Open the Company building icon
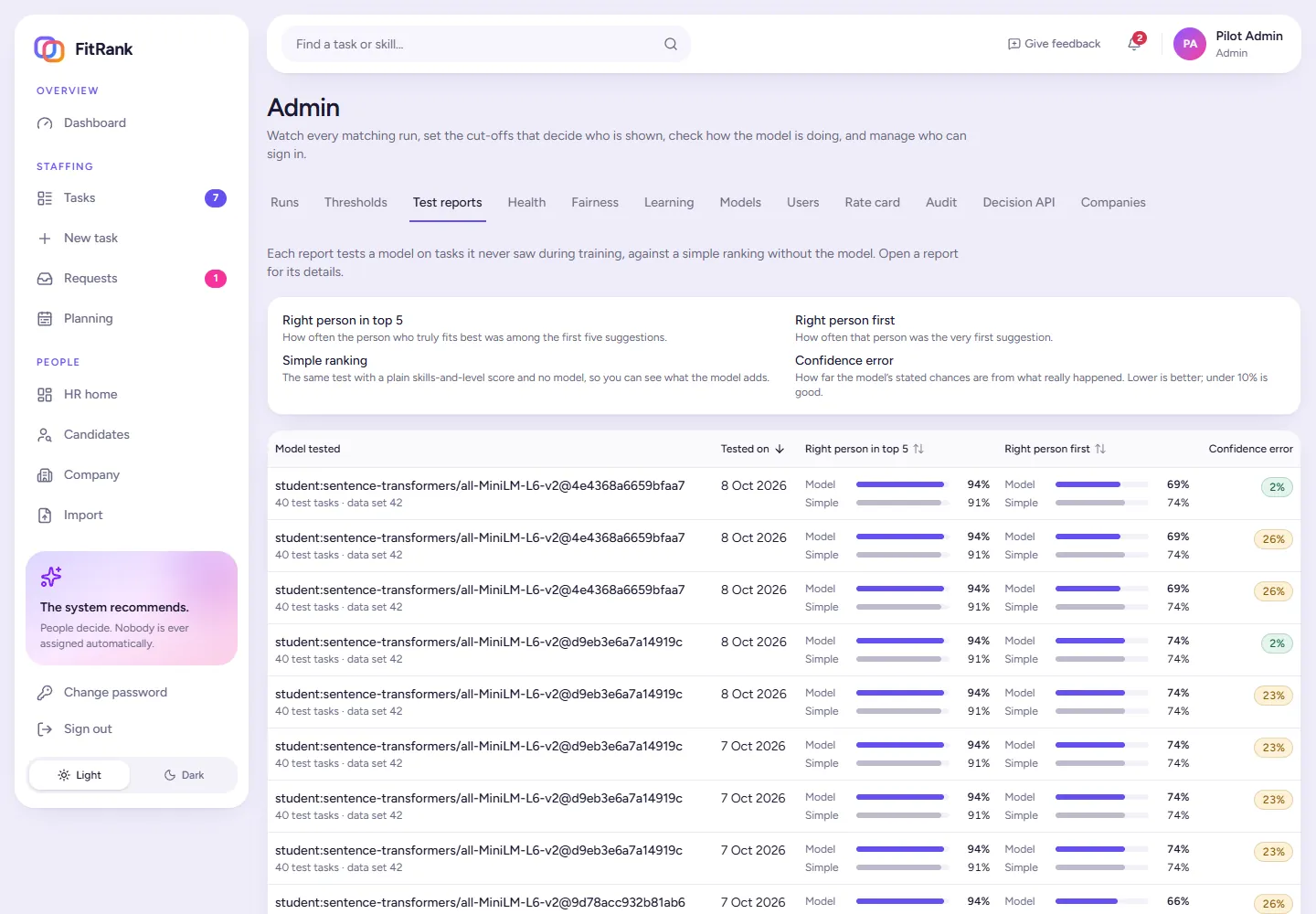 [45, 475]
